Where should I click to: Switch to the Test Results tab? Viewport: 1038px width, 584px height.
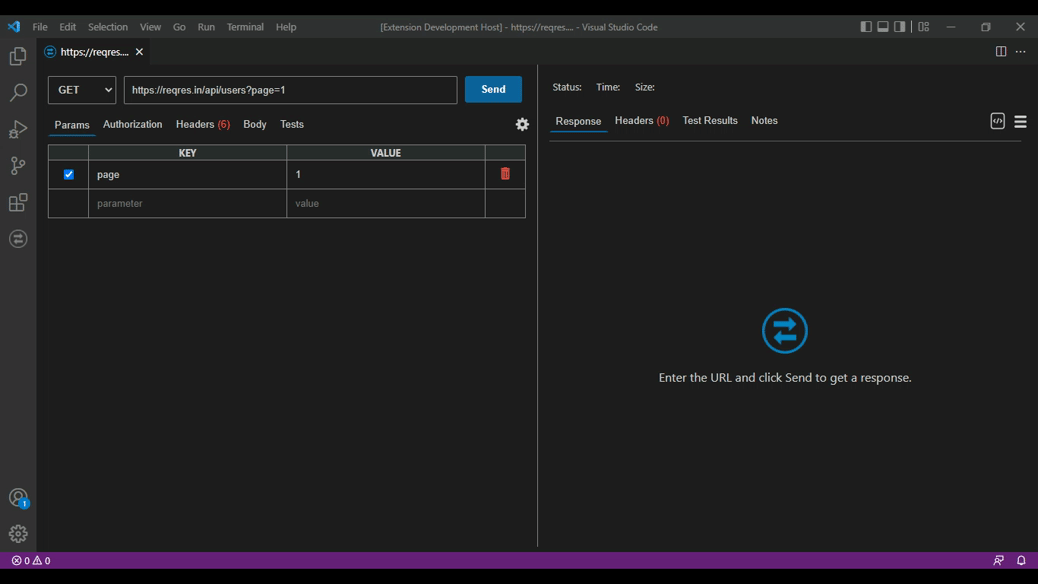709,120
